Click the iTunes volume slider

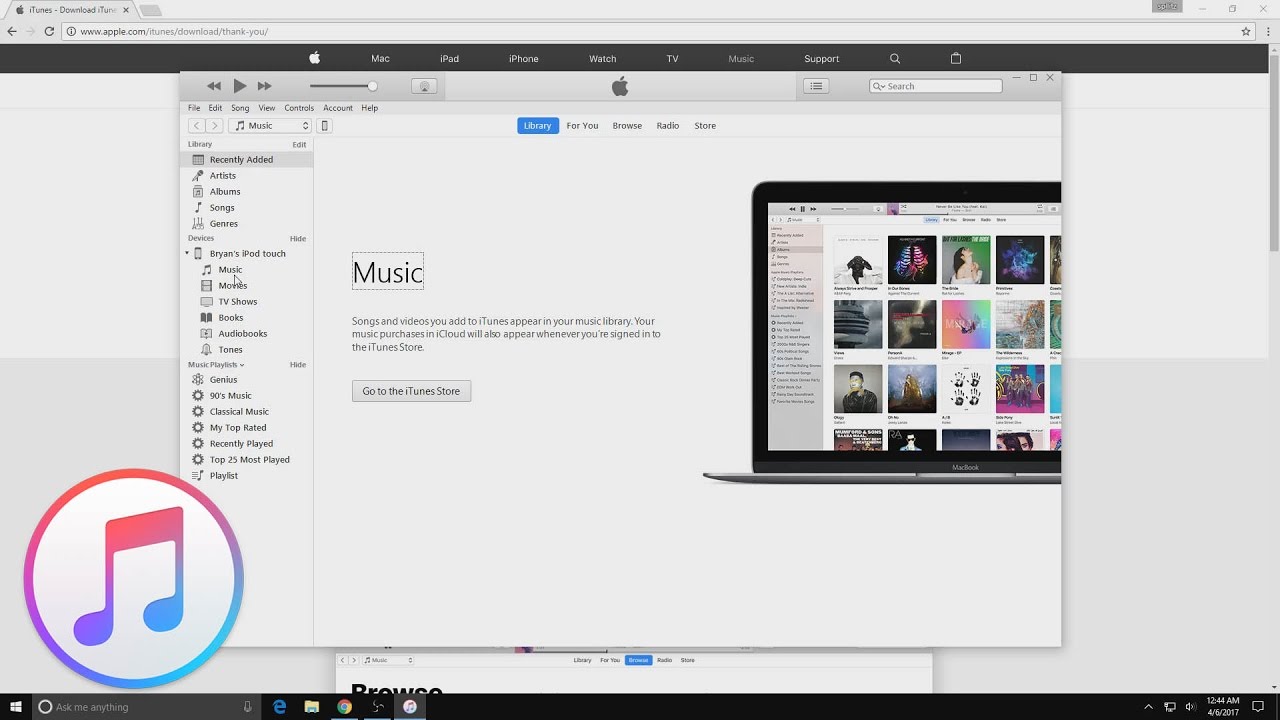[343, 86]
